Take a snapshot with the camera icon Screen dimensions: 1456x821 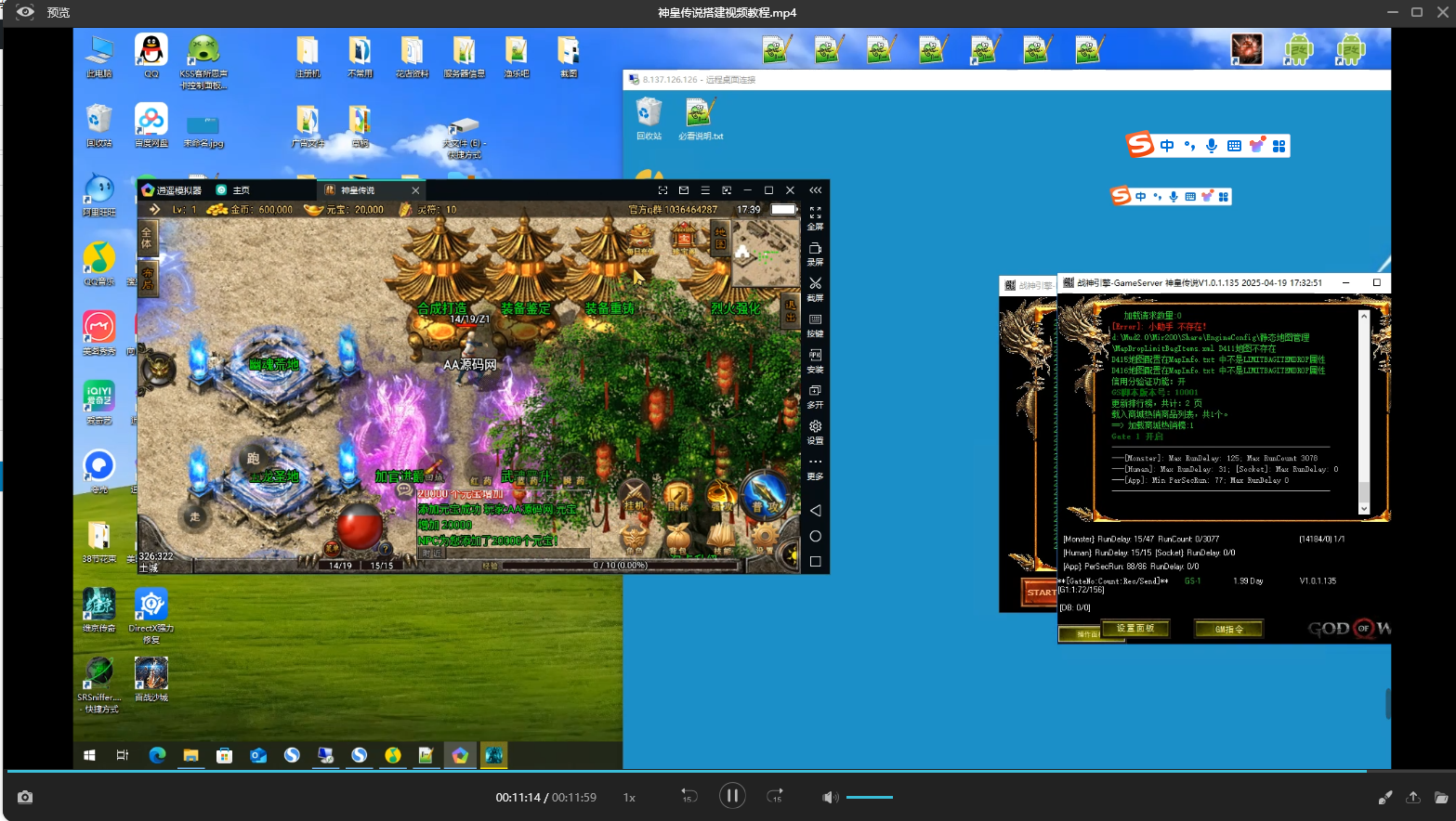point(25,797)
